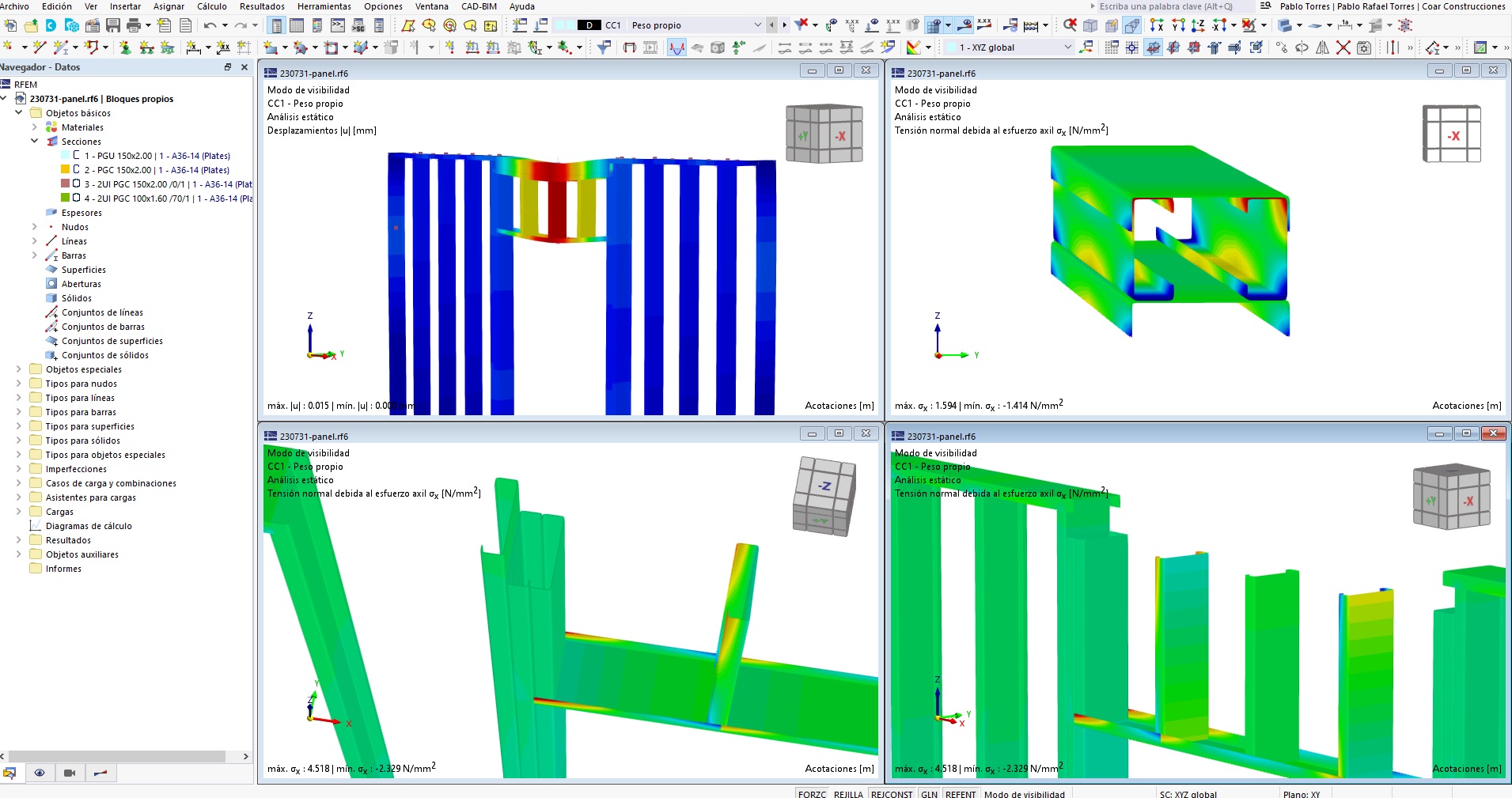Screen dimensions: 1512x798
Task: Open the Cálculo menu
Action: 212,6
